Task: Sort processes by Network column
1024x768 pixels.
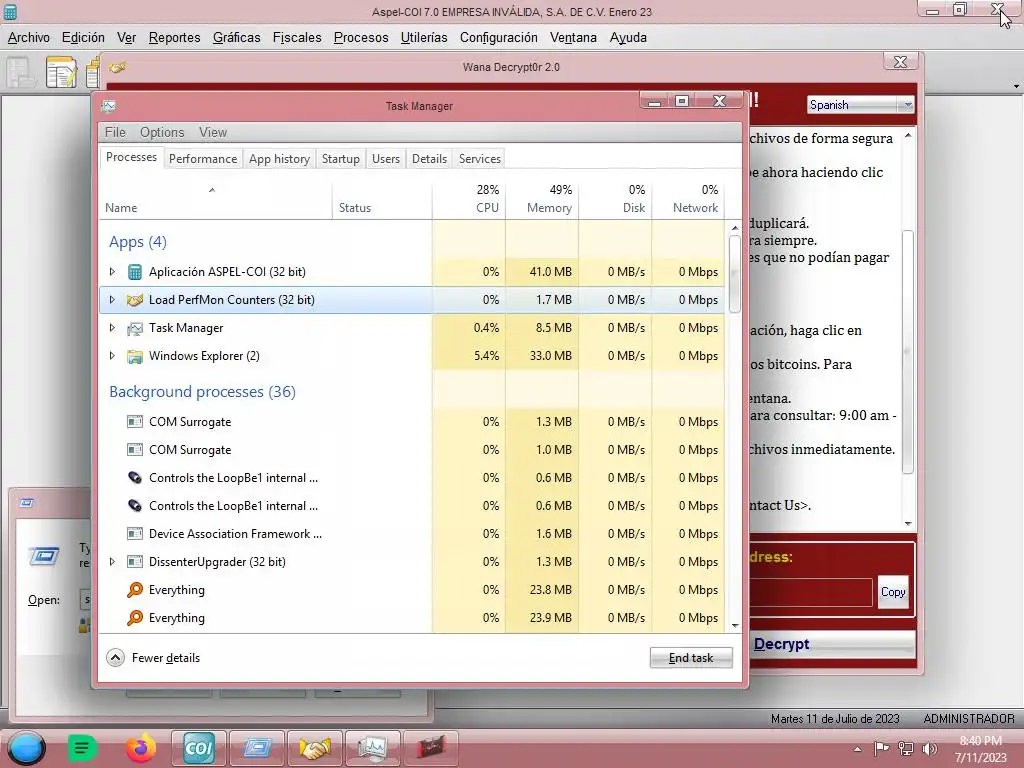Action: click(688, 199)
